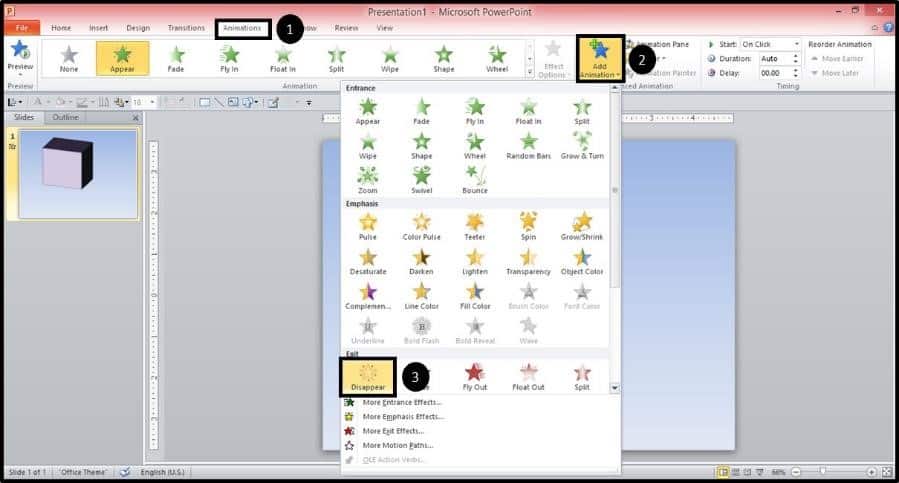Open More Emphasis Effects dialog
The height and width of the screenshot is (483, 899).
[x=403, y=416]
